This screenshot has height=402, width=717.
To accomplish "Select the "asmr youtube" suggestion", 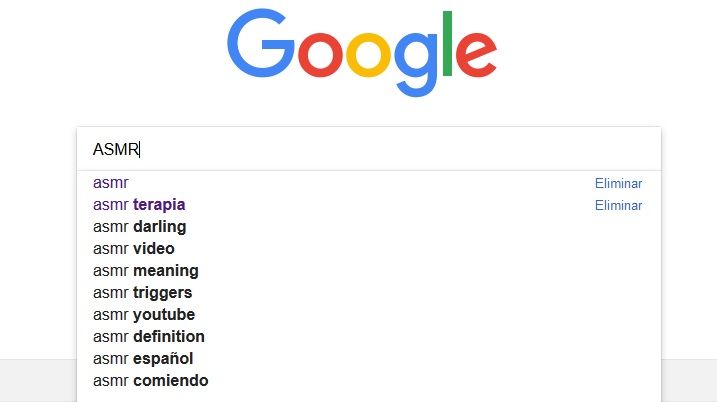I will (x=144, y=315).
